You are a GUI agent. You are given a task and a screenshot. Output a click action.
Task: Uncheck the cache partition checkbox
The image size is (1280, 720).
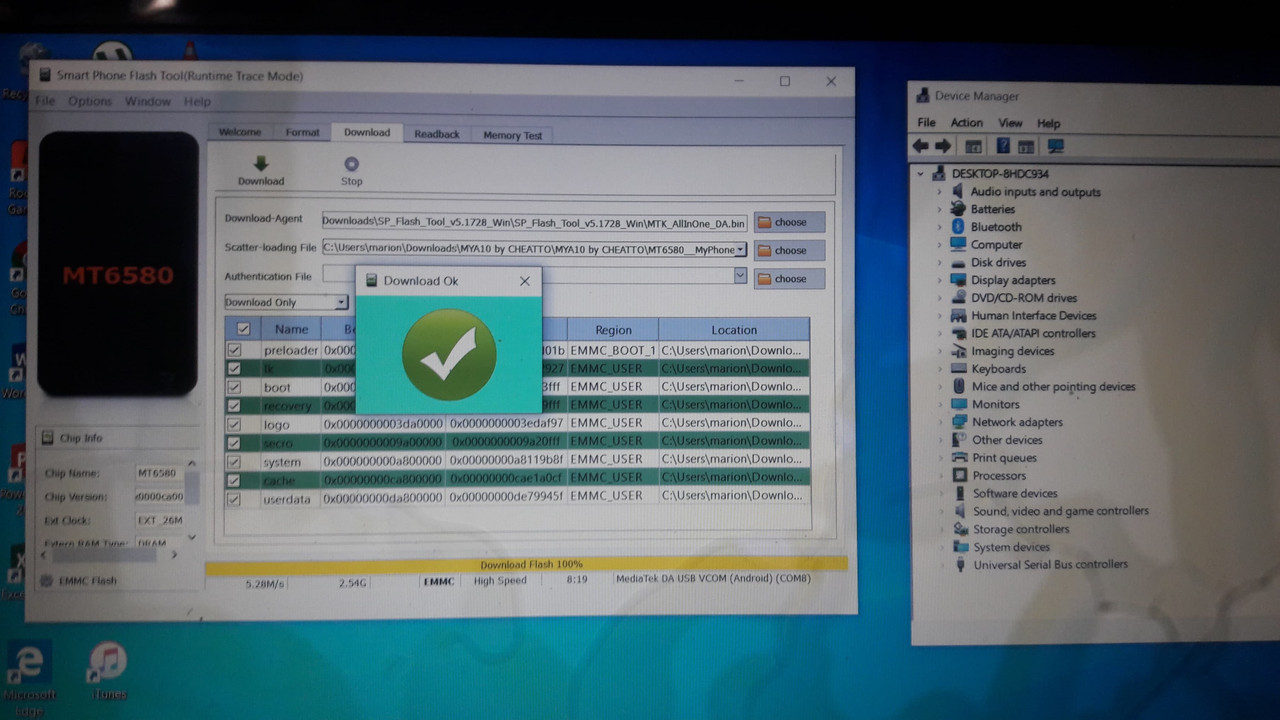coord(234,480)
